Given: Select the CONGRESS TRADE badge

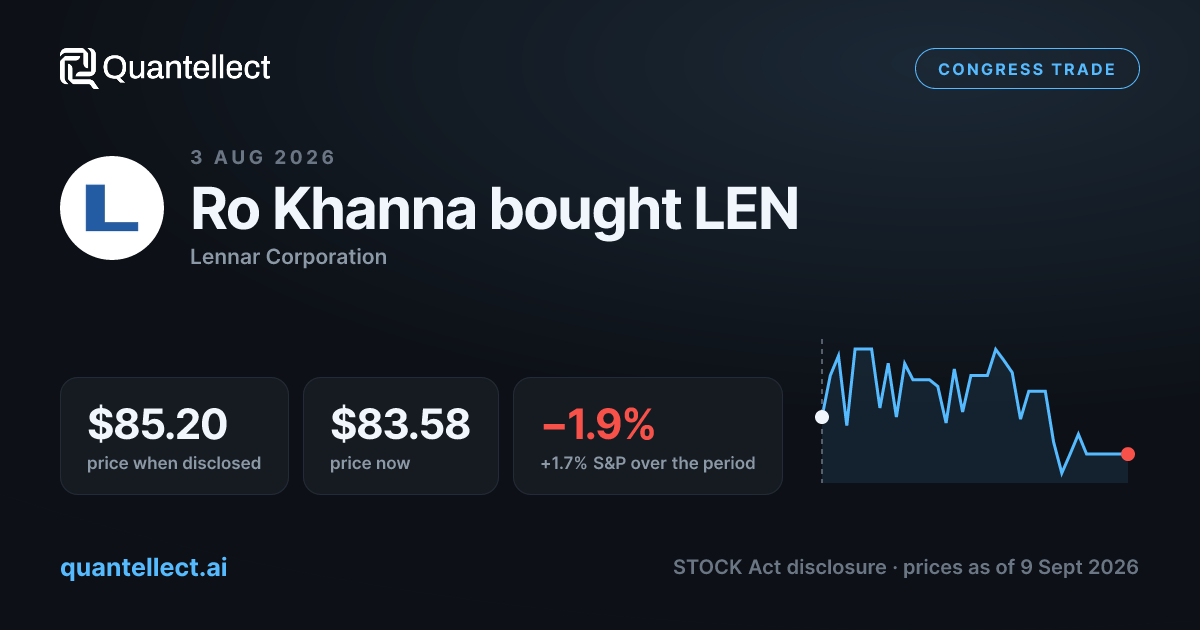Looking at the screenshot, I should (x=1027, y=69).
